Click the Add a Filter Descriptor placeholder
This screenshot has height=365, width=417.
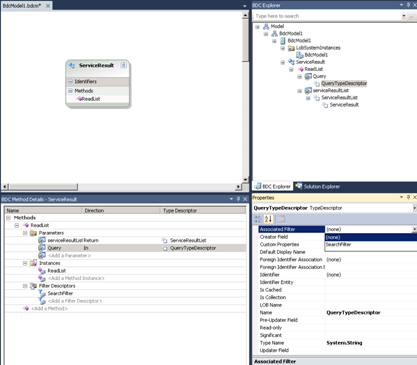pos(75,301)
